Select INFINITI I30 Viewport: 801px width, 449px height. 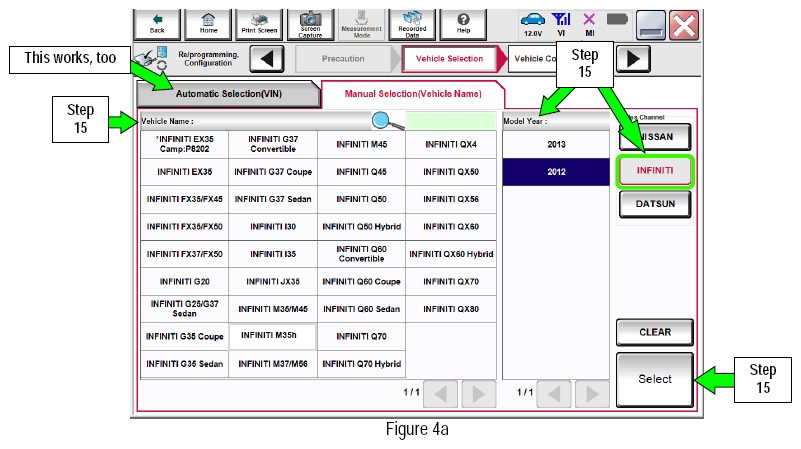pos(273,227)
